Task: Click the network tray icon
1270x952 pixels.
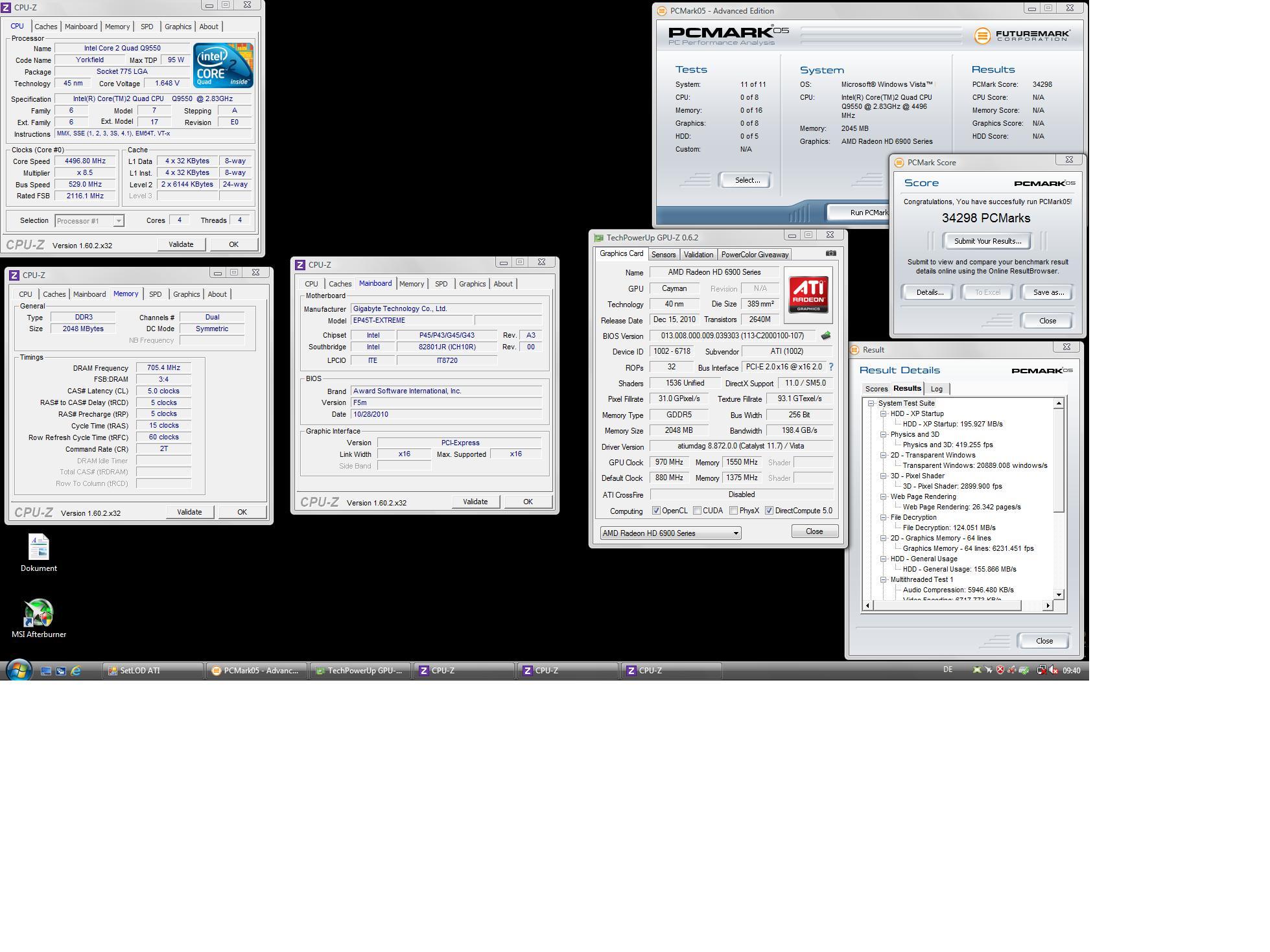Action: [x=1041, y=670]
